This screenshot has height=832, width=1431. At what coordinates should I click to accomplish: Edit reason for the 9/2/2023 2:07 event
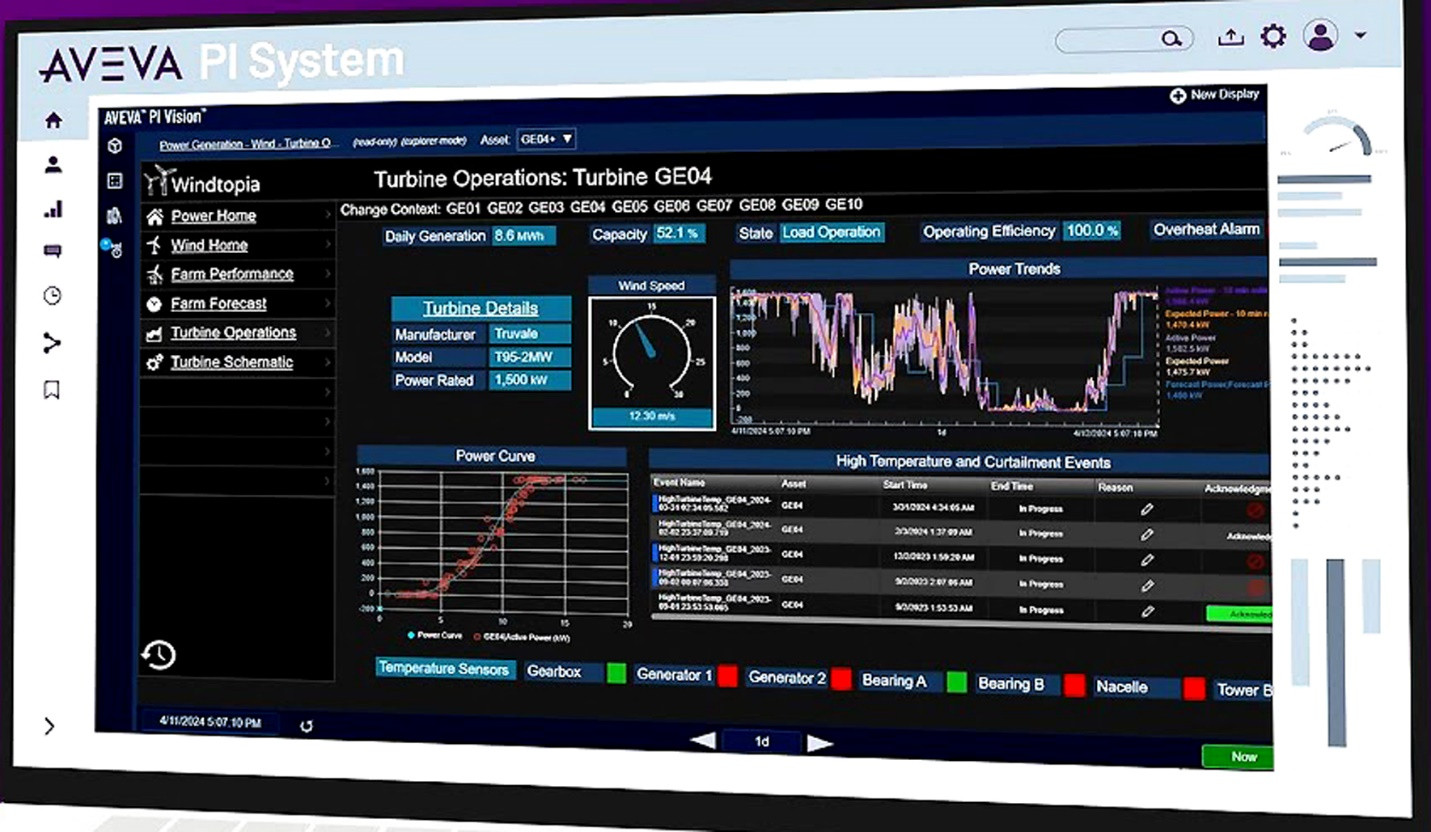point(1147,585)
